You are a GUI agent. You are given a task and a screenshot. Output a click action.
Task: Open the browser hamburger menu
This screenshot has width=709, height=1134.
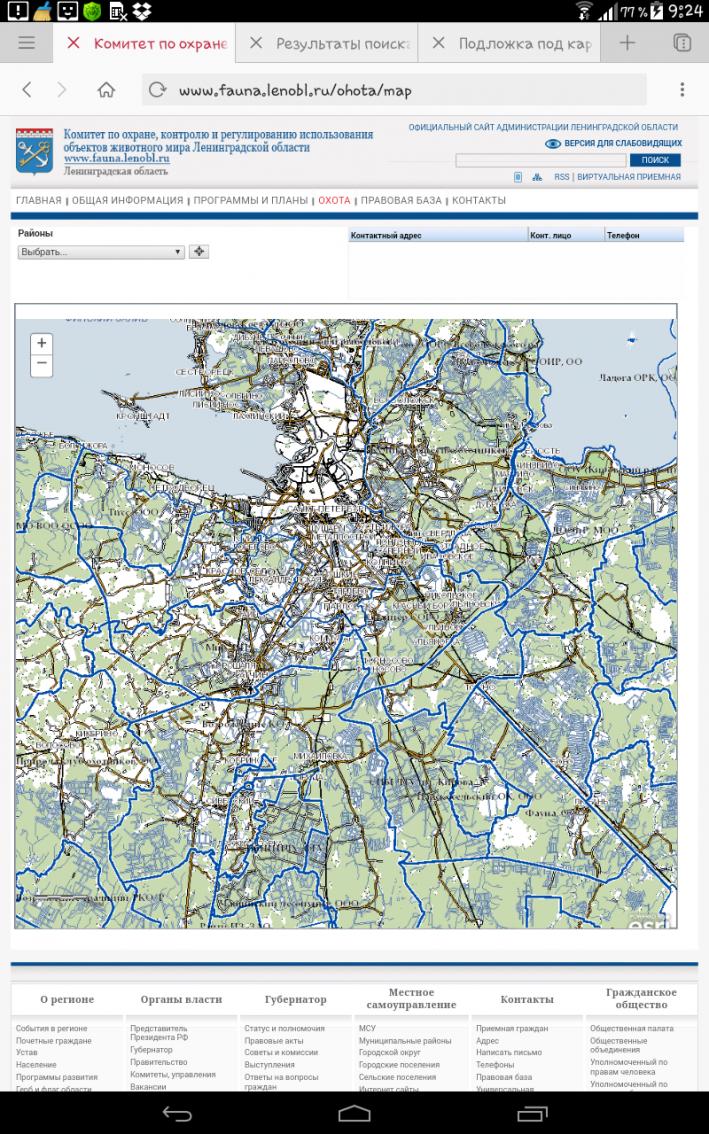click(27, 43)
